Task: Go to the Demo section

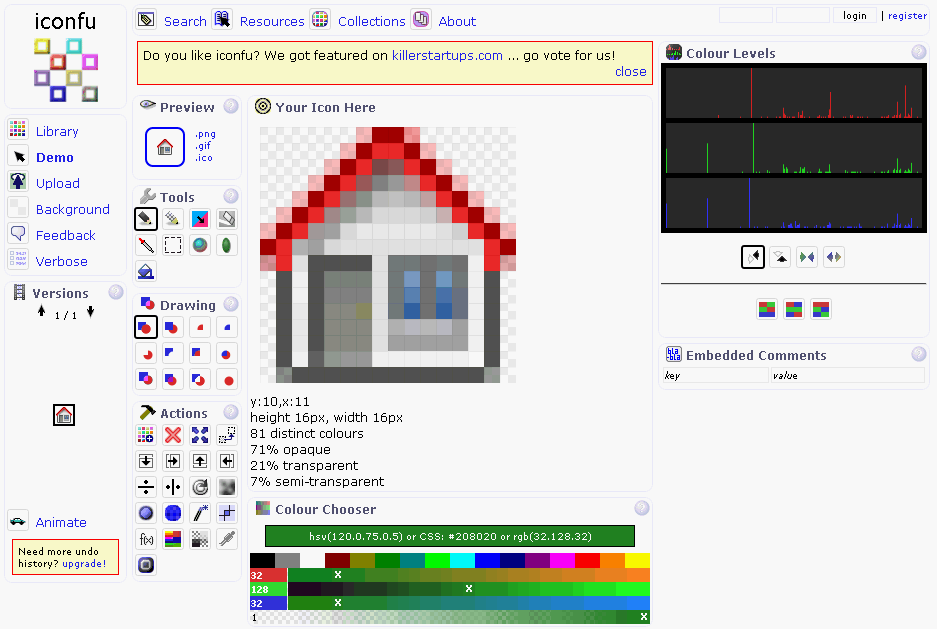Action: 54,157
